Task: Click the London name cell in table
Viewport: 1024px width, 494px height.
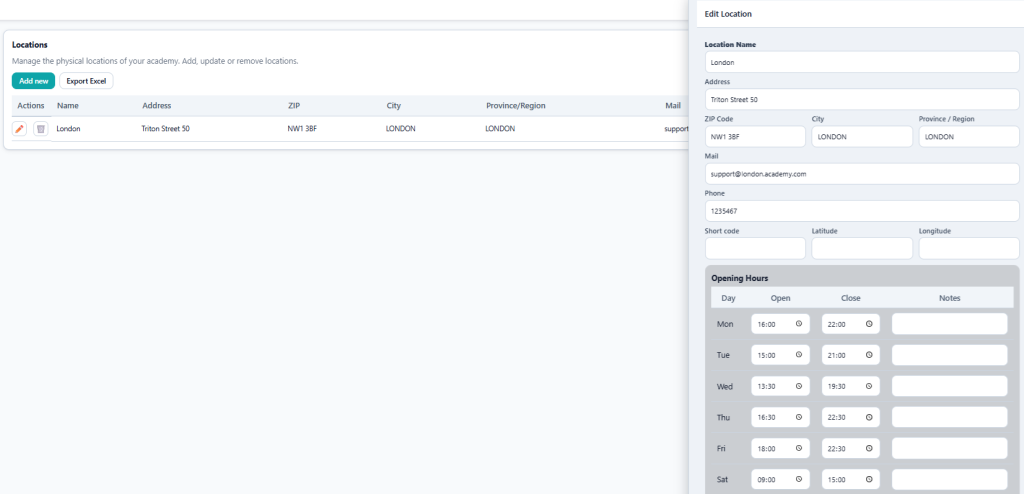Action: tap(69, 129)
